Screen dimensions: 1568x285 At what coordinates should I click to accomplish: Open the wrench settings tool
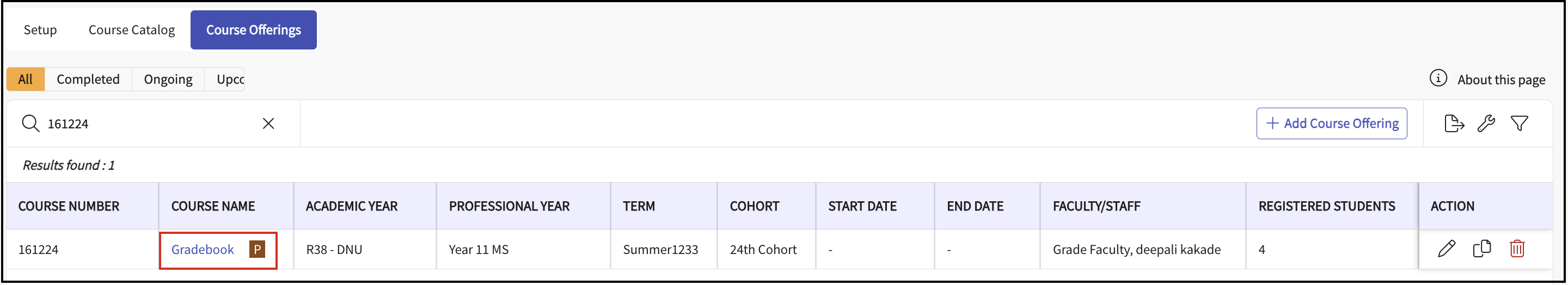click(x=1486, y=123)
